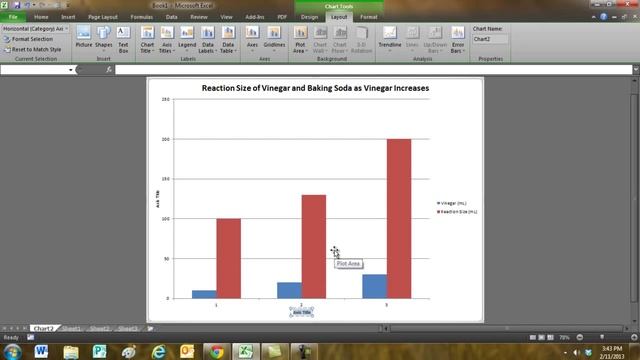
Task: Open the Review tab
Action: point(199,17)
